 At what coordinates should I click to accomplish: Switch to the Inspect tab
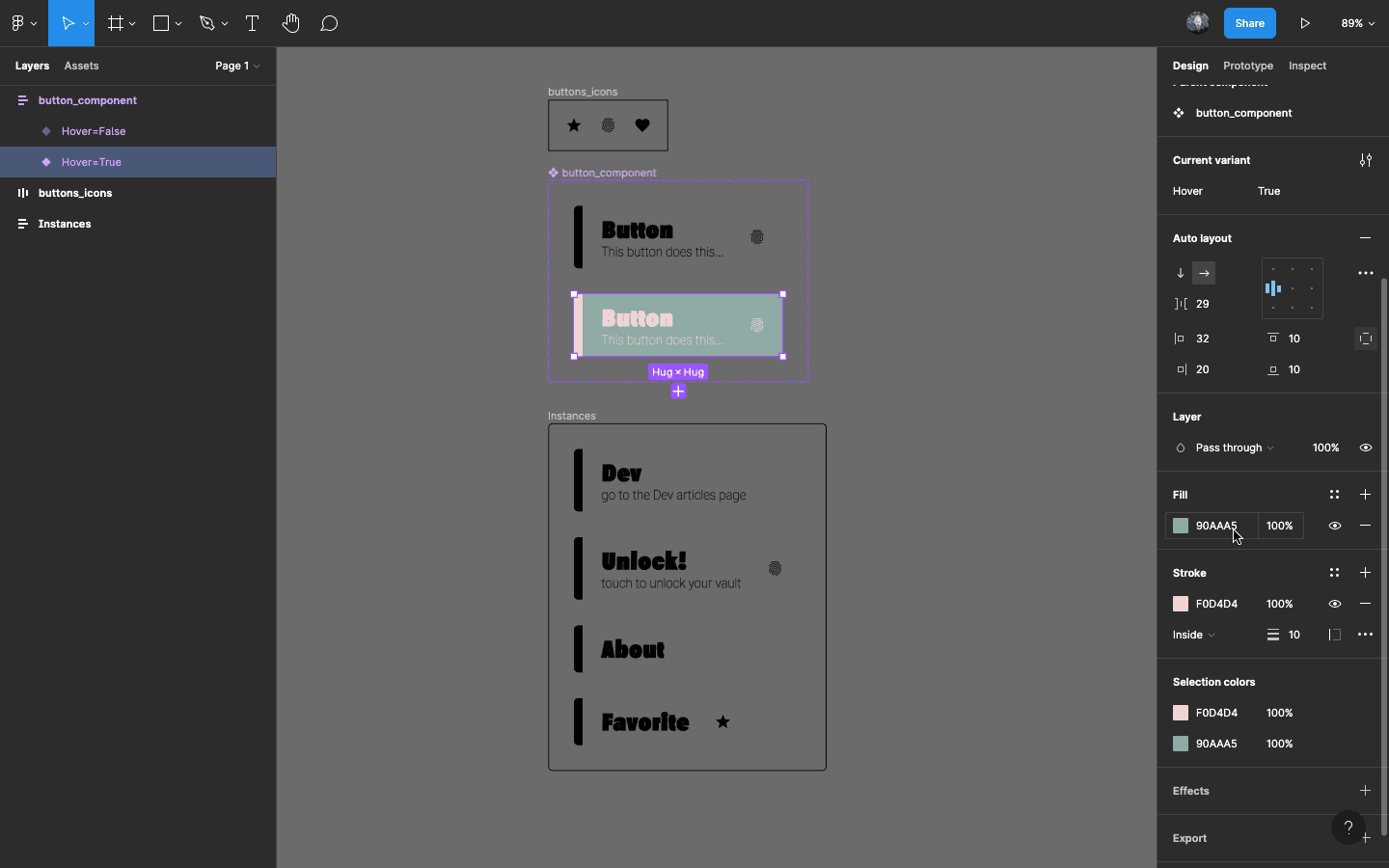(x=1307, y=66)
